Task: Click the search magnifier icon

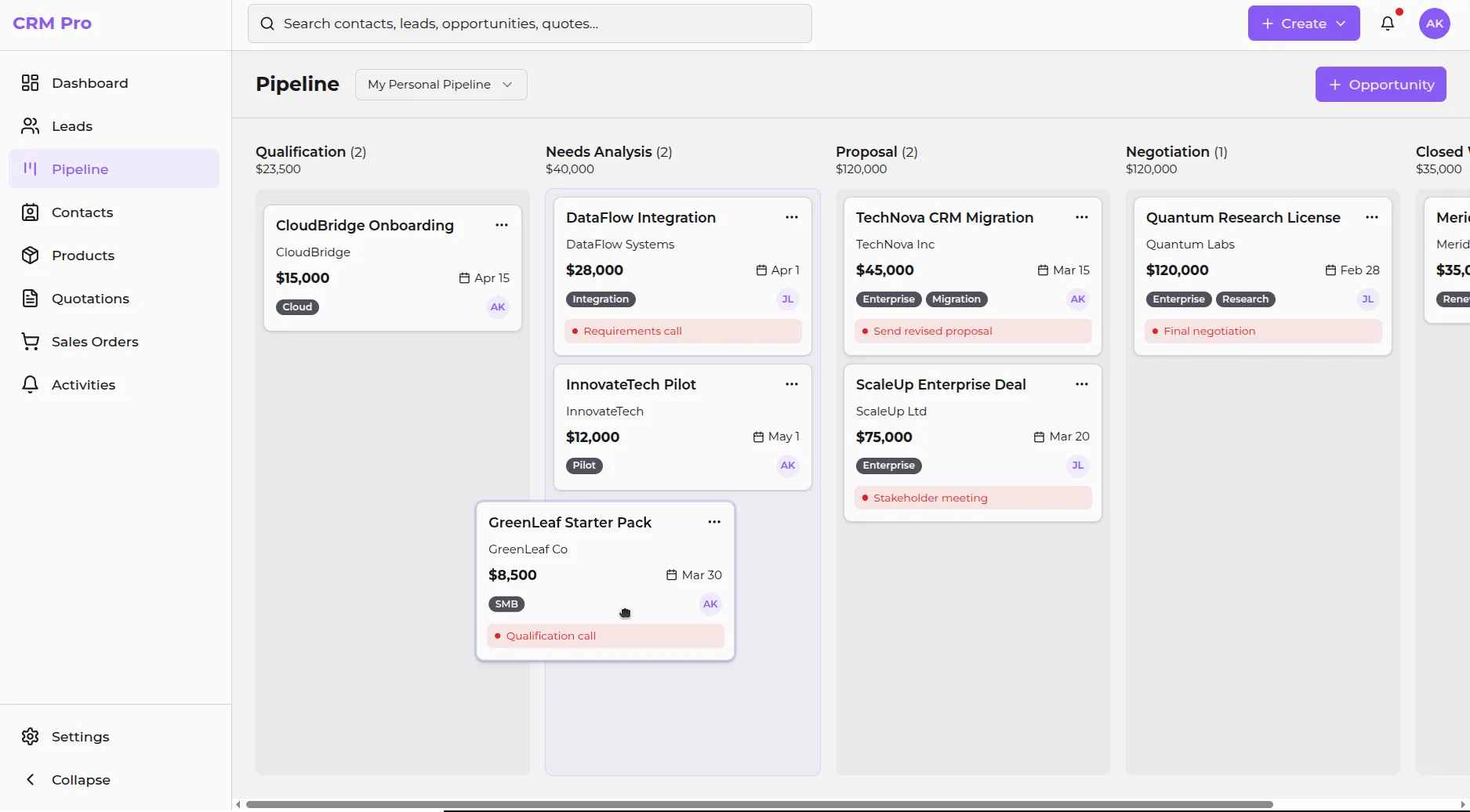Action: 267,23
